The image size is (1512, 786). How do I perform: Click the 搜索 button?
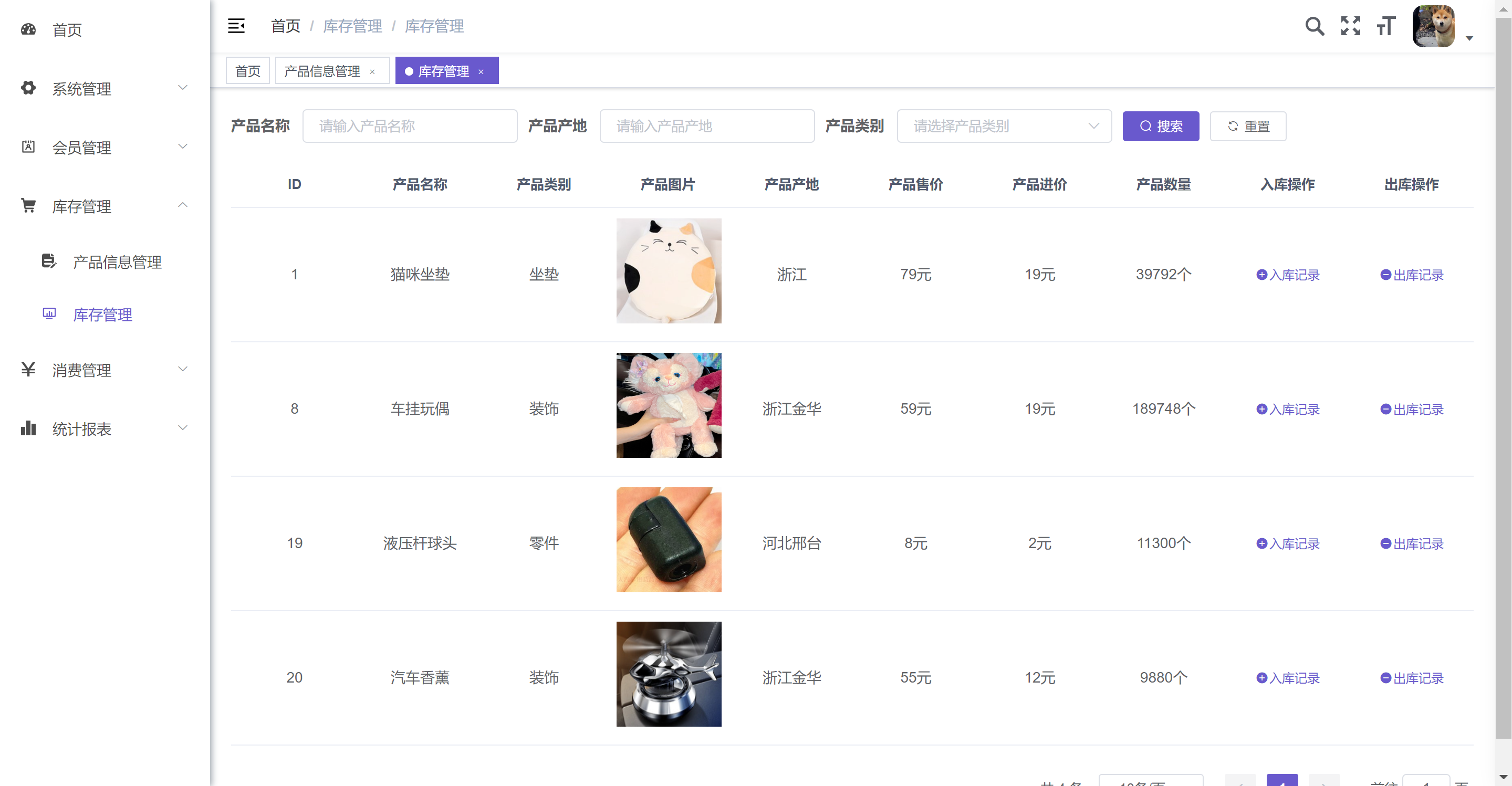tap(1161, 126)
